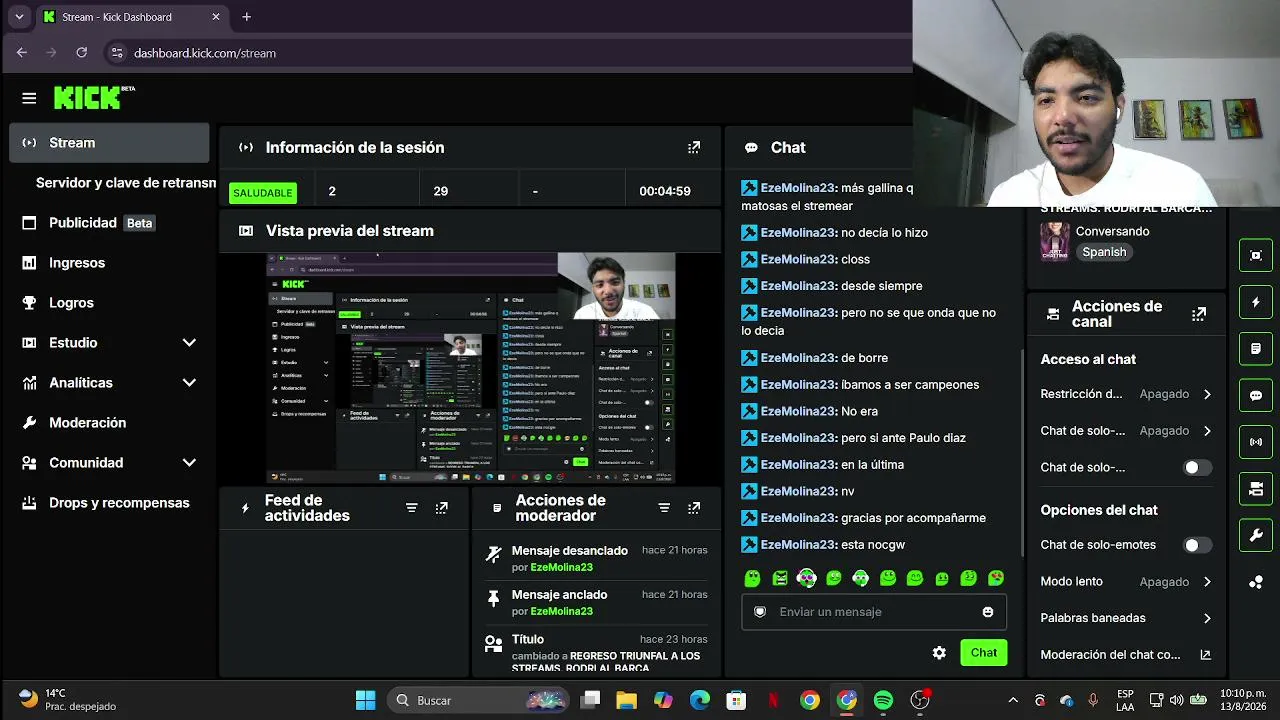This screenshot has height=720, width=1280.
Task: Open the Palabras baneadas chevron
Action: coord(1207,618)
